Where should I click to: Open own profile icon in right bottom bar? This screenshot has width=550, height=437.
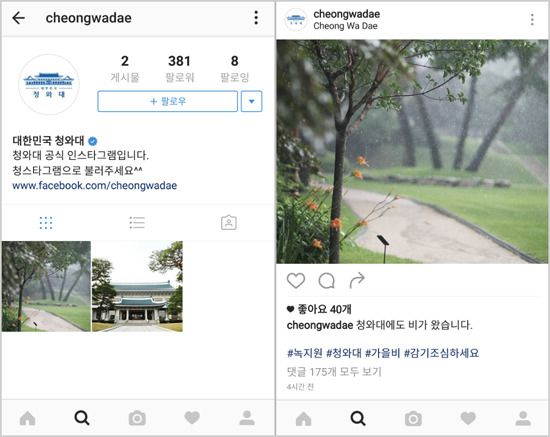click(x=523, y=418)
